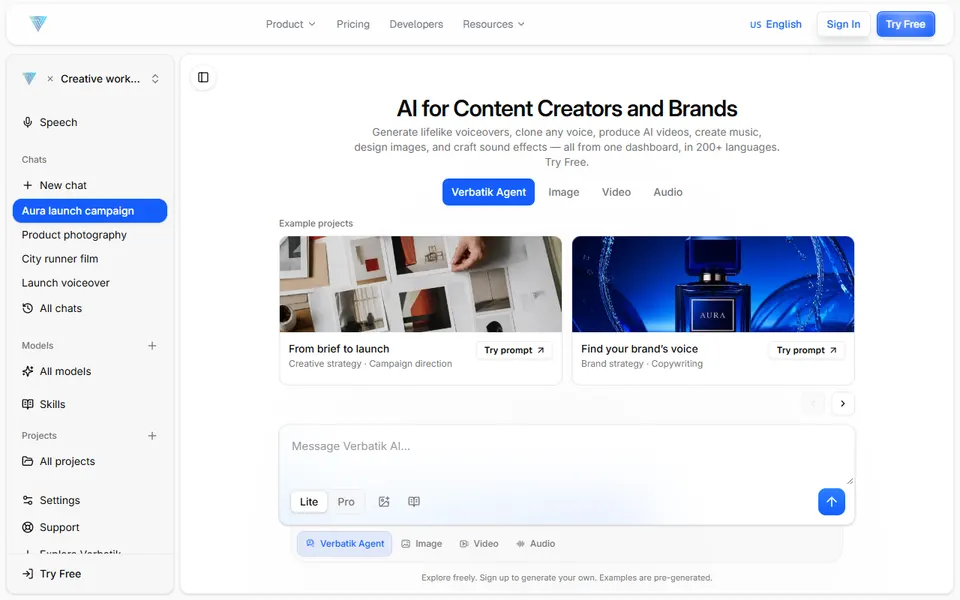Switch to the top Audio tab
The image size is (960, 600).
[668, 192]
